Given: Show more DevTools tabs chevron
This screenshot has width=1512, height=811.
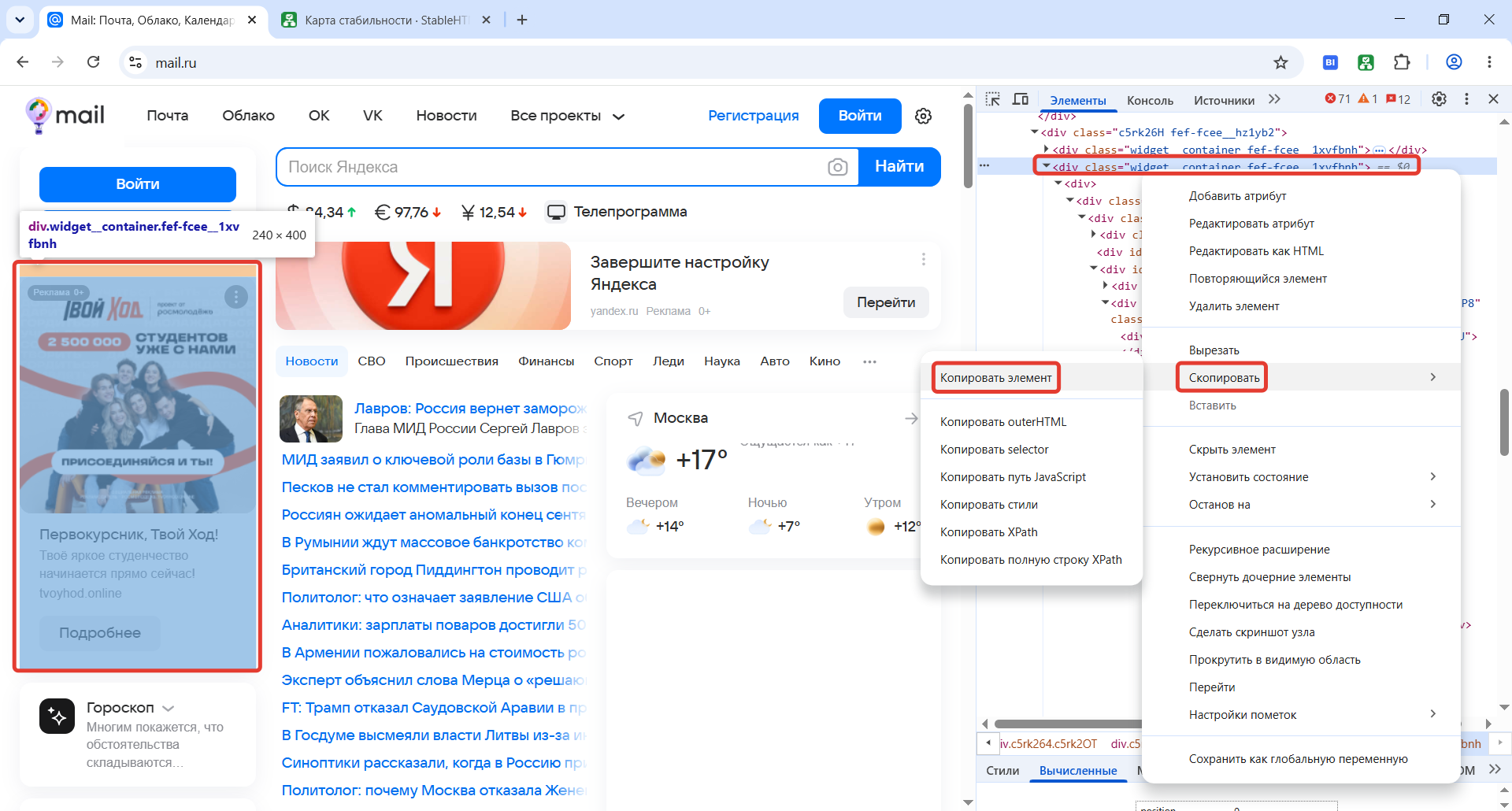Looking at the screenshot, I should click(1275, 99).
